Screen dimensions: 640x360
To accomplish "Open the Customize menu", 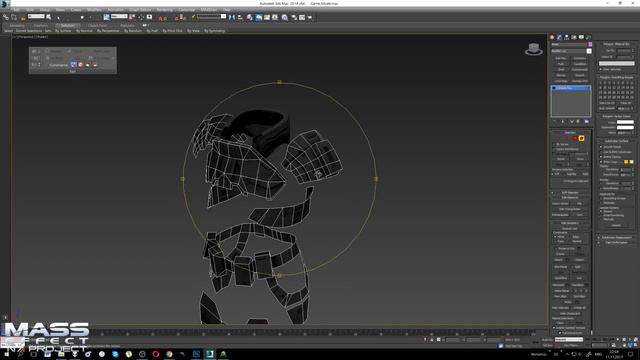I will click(187, 9).
